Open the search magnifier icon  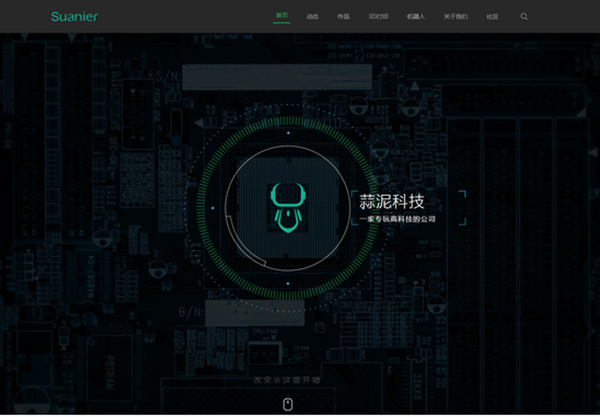[524, 17]
